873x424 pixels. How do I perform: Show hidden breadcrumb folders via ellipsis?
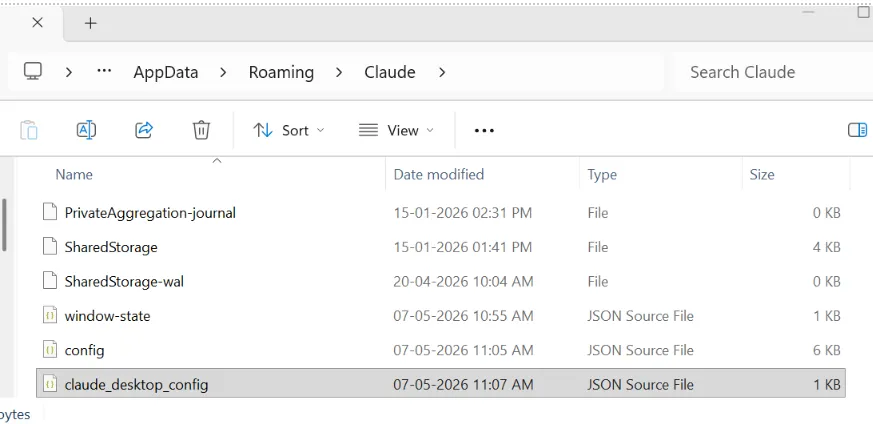[104, 71]
